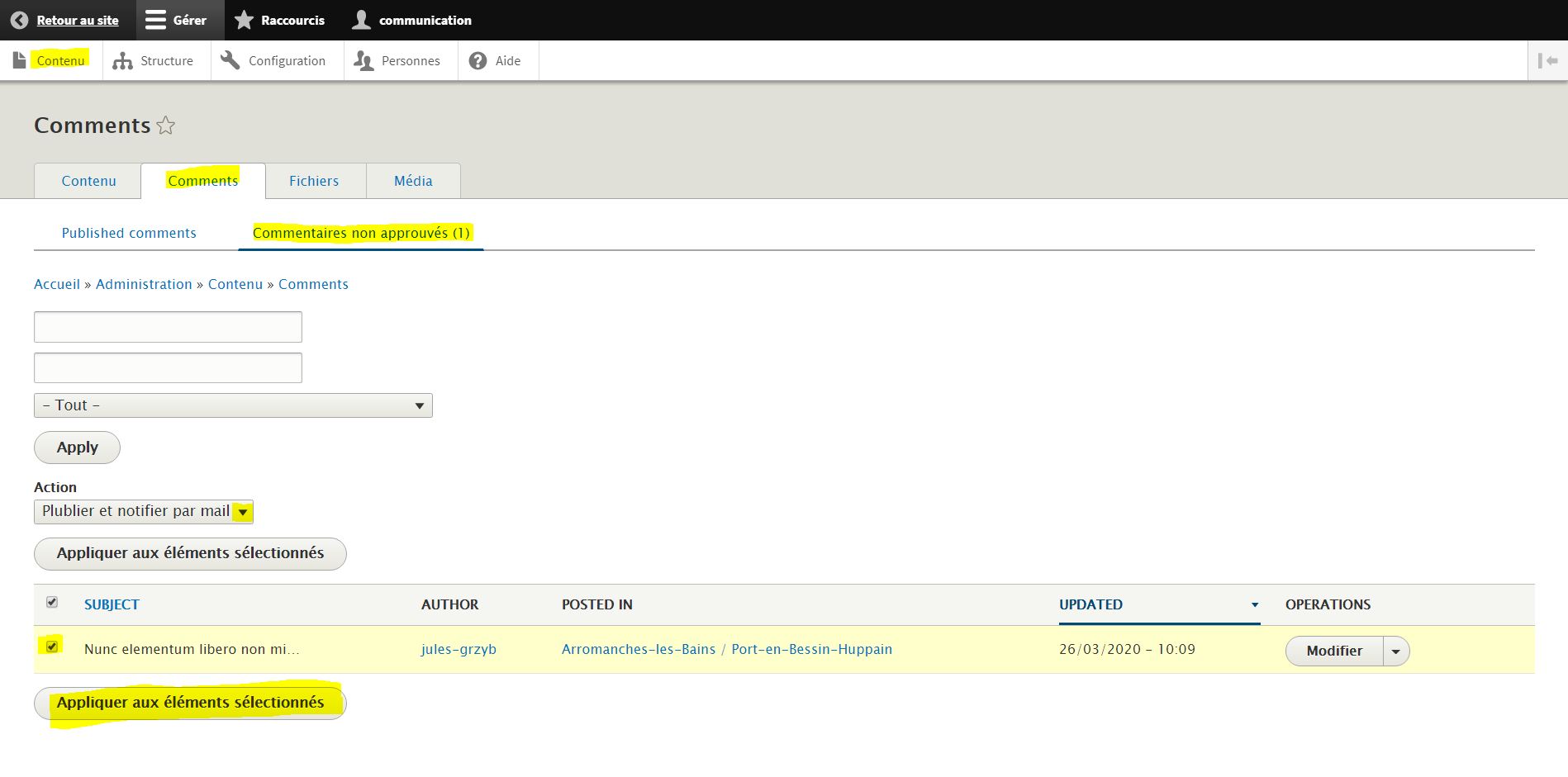Viewport: 1568px width, 777px height.
Task: Open Structure from the admin toolbar
Action: 154,60
